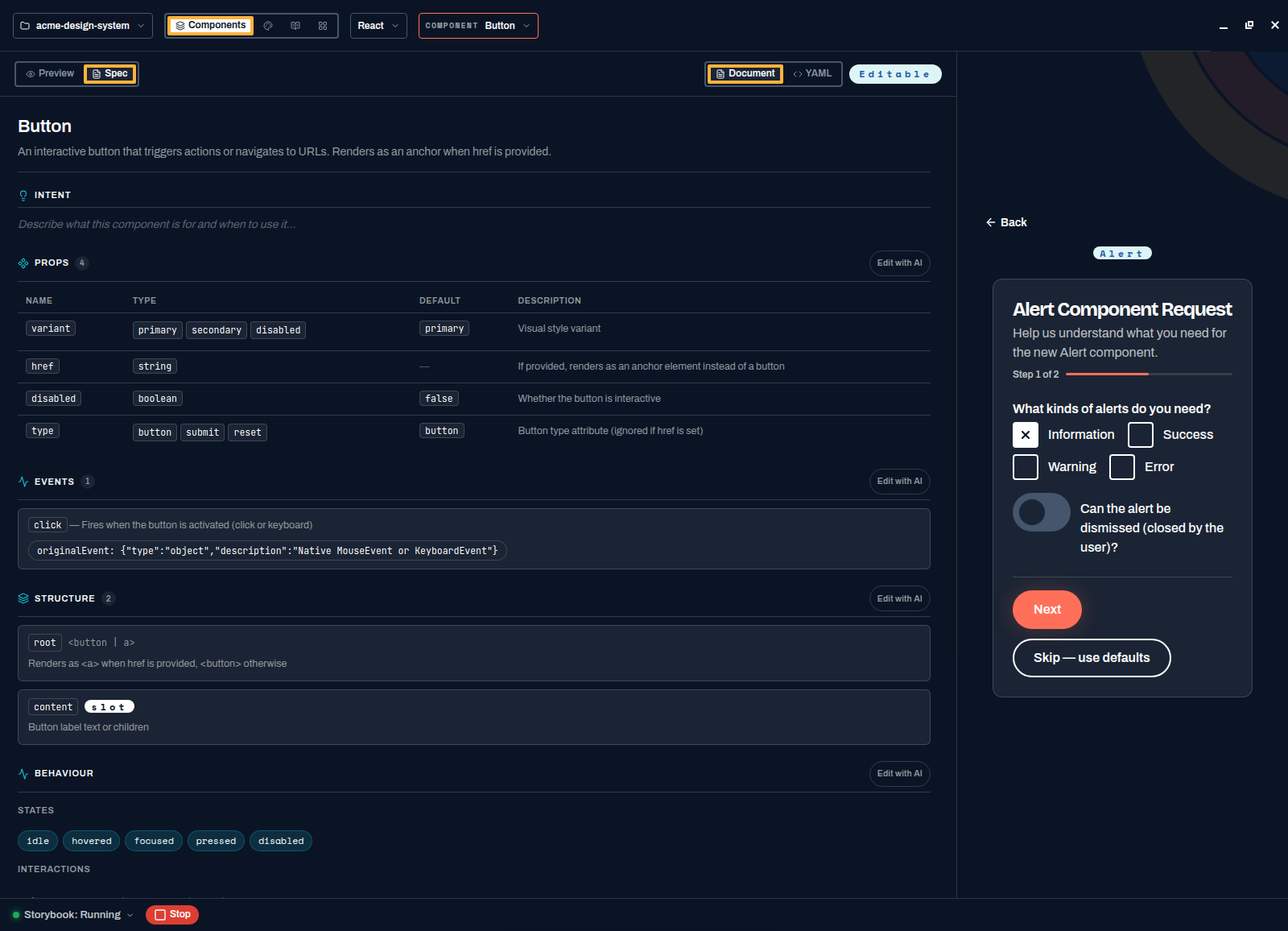Screen dimensions: 1288x931
Task: Switch to the YAML view tab
Action: (x=812, y=74)
